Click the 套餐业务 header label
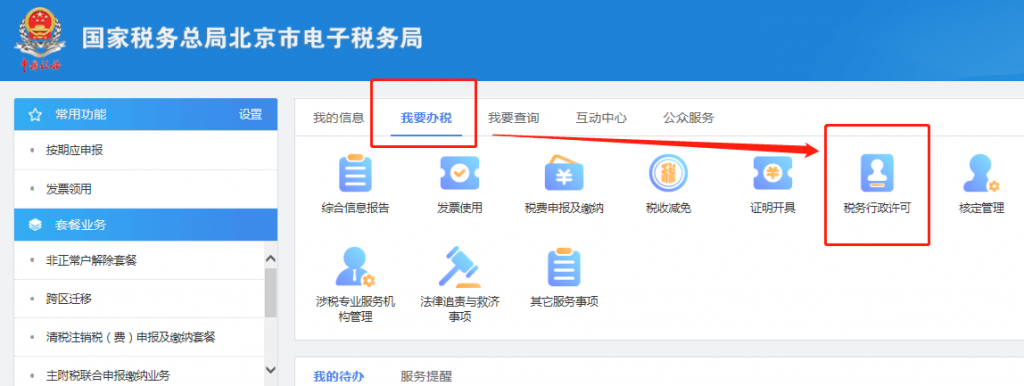The image size is (1024, 386). click(x=81, y=225)
